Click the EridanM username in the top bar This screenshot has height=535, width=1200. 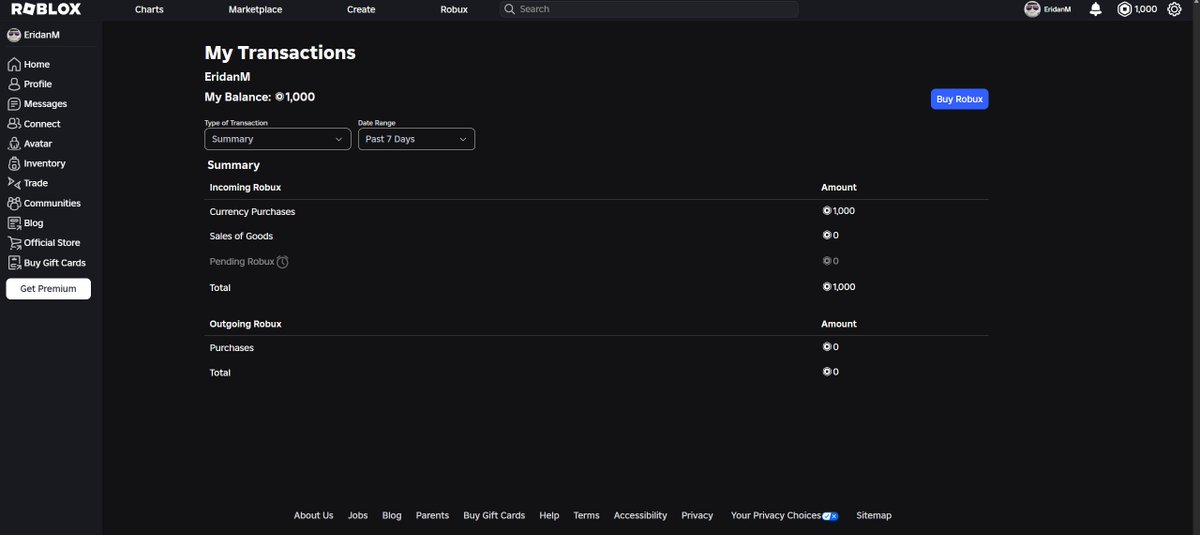(x=1058, y=9)
